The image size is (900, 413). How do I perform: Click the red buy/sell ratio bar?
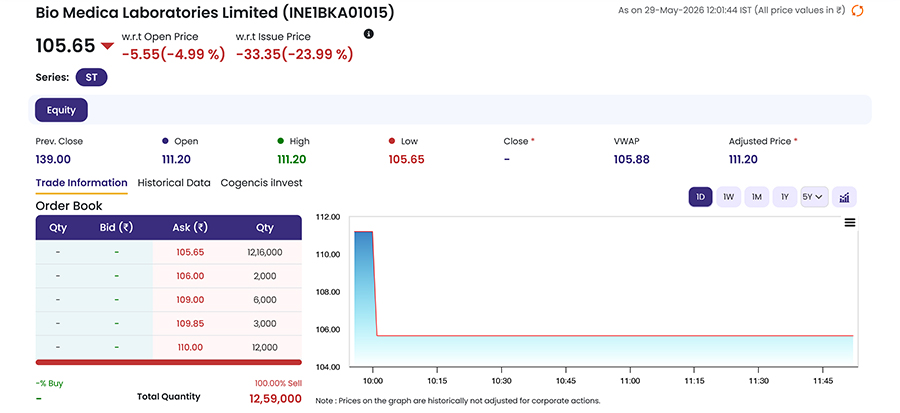[169, 363]
